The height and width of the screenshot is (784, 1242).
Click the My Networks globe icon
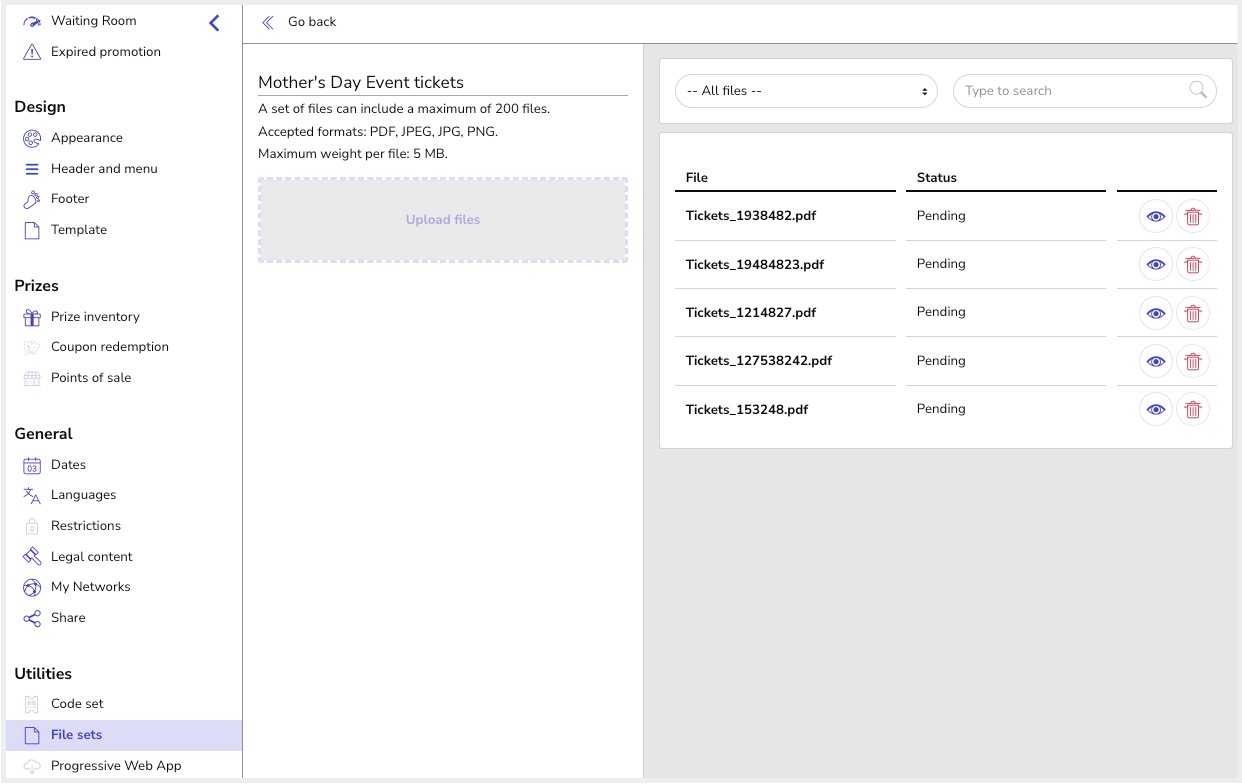coord(32,587)
